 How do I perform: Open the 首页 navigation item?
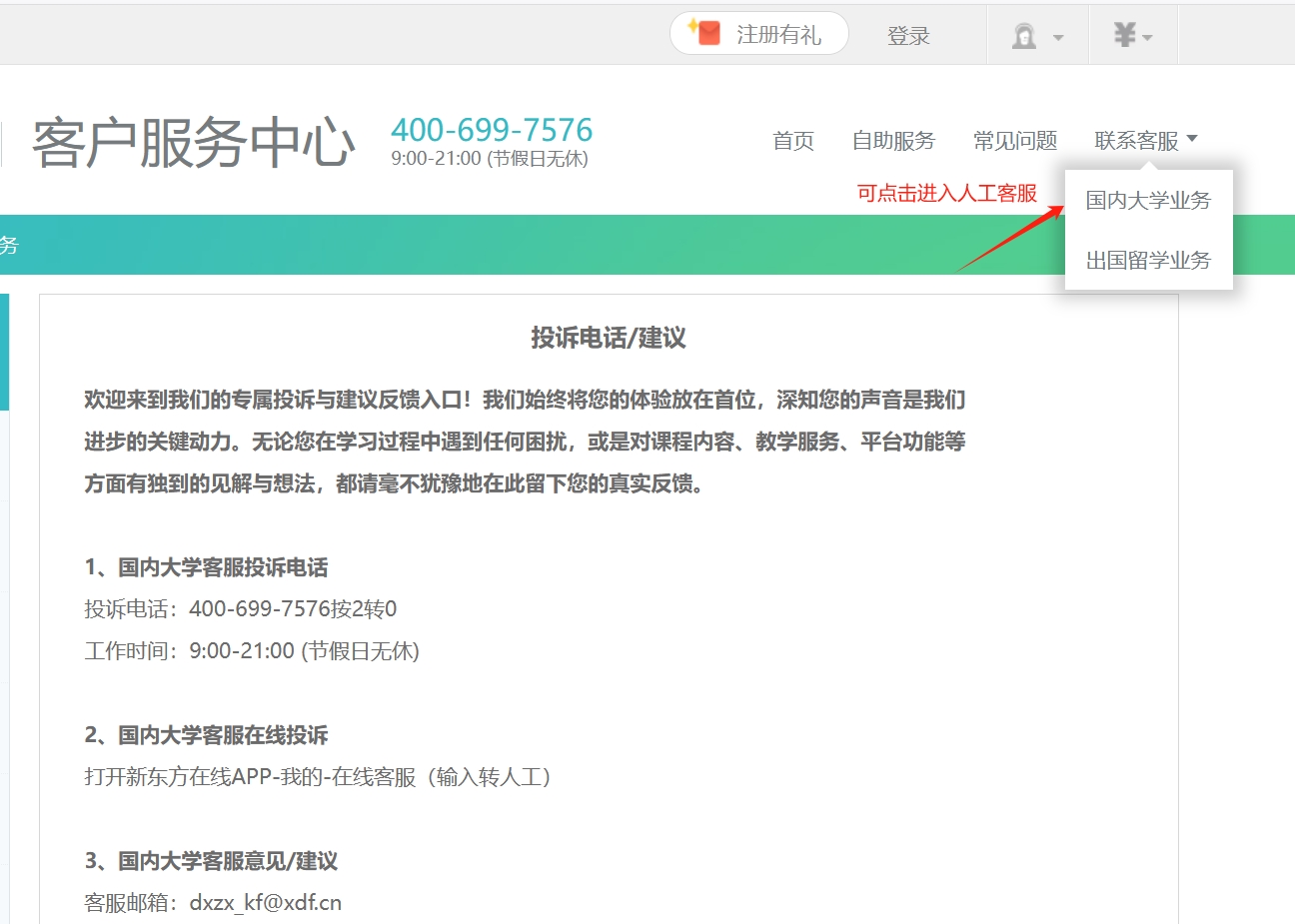pos(793,141)
